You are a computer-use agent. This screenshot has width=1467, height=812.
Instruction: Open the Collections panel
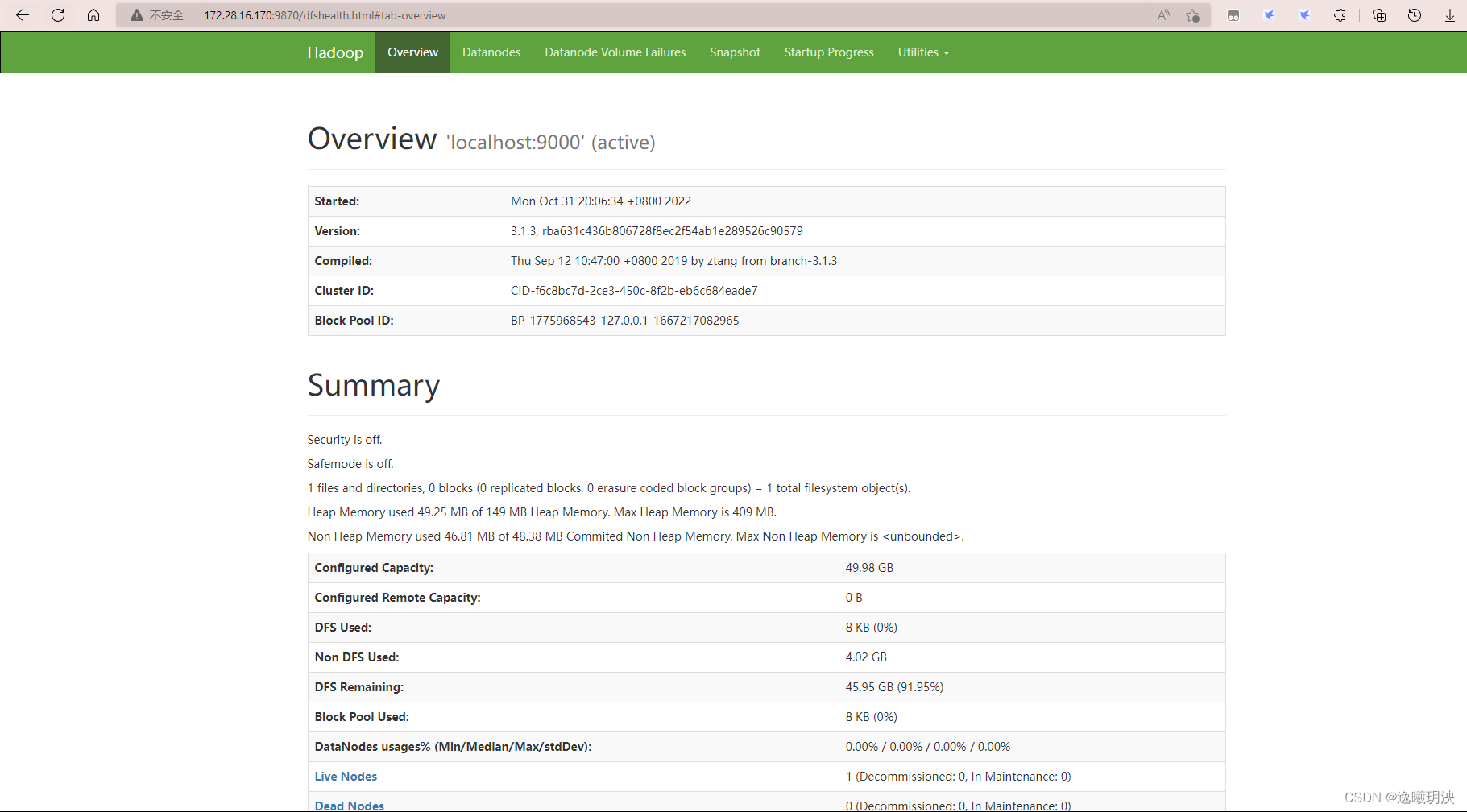click(1379, 15)
